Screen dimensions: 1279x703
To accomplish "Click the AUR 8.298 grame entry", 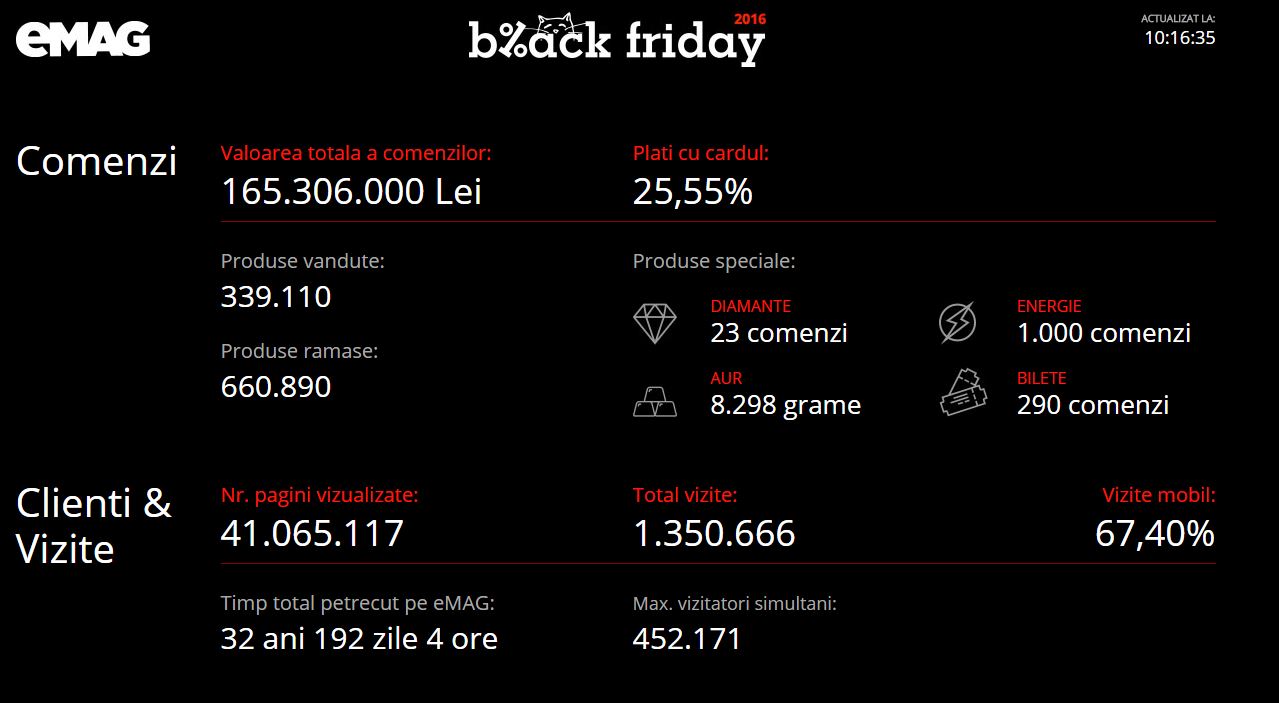I will click(x=786, y=394).
